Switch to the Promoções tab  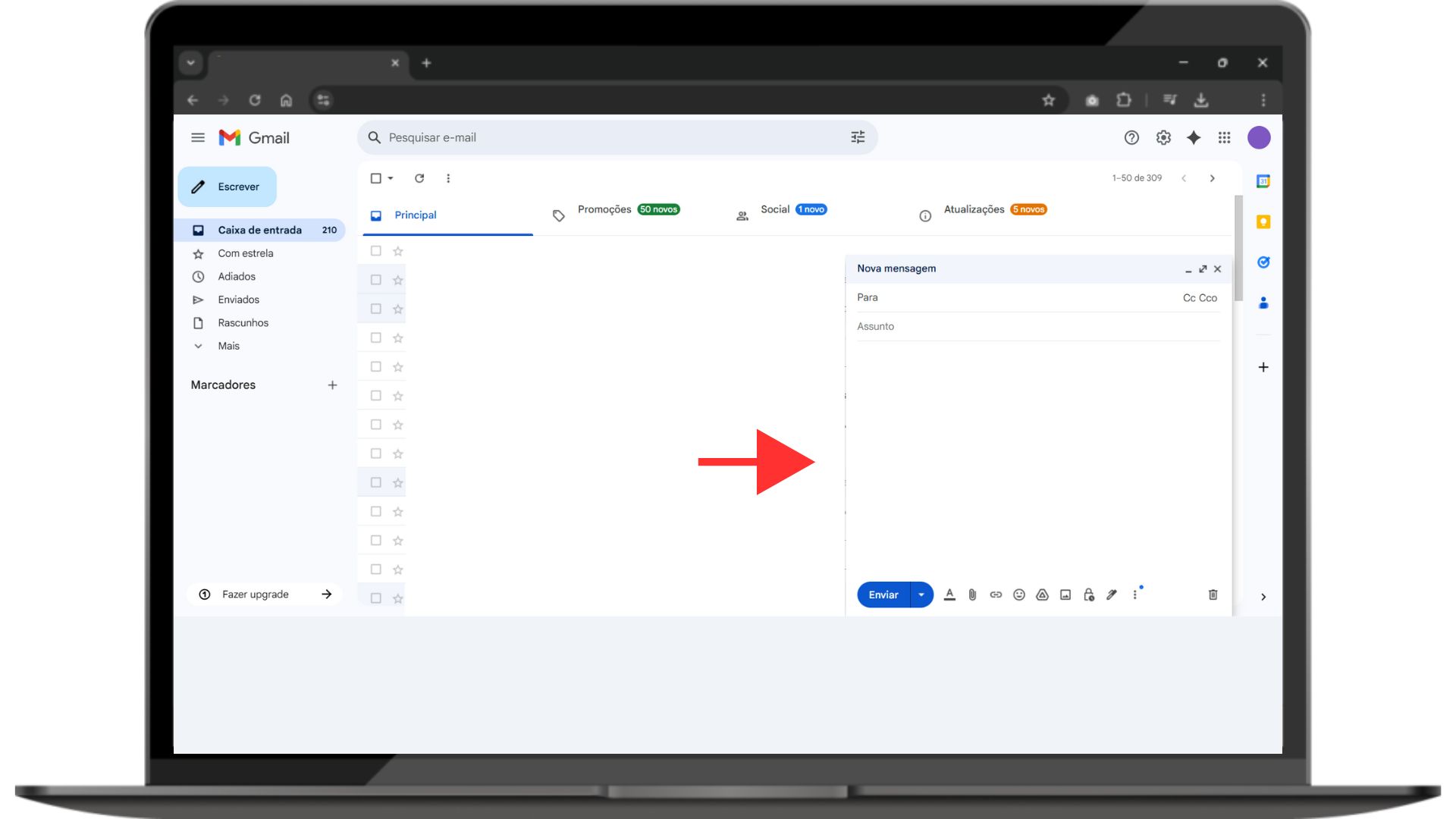pyautogui.click(x=604, y=209)
